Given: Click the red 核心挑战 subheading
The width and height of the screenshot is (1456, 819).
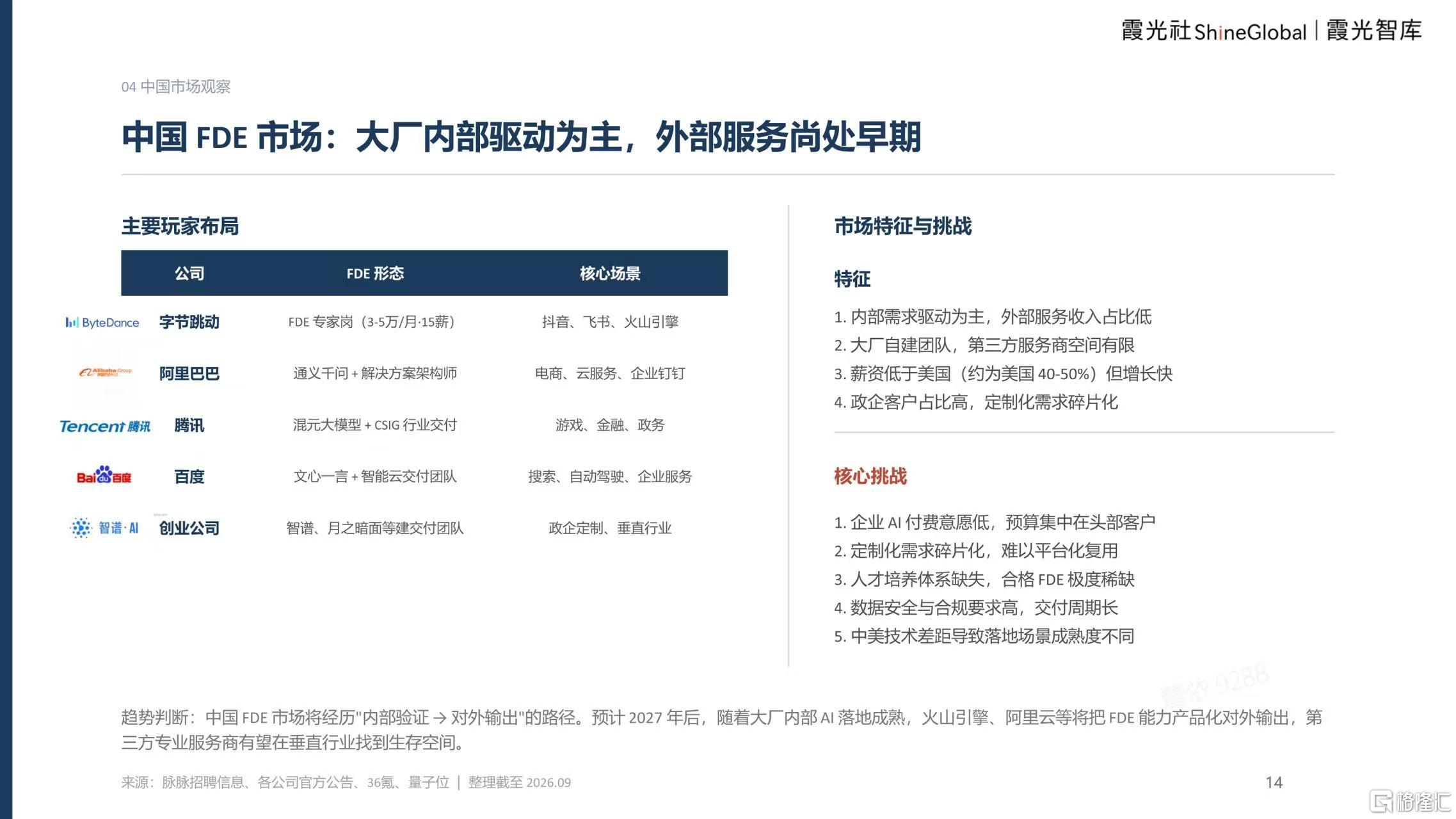Looking at the screenshot, I should click(x=870, y=476).
